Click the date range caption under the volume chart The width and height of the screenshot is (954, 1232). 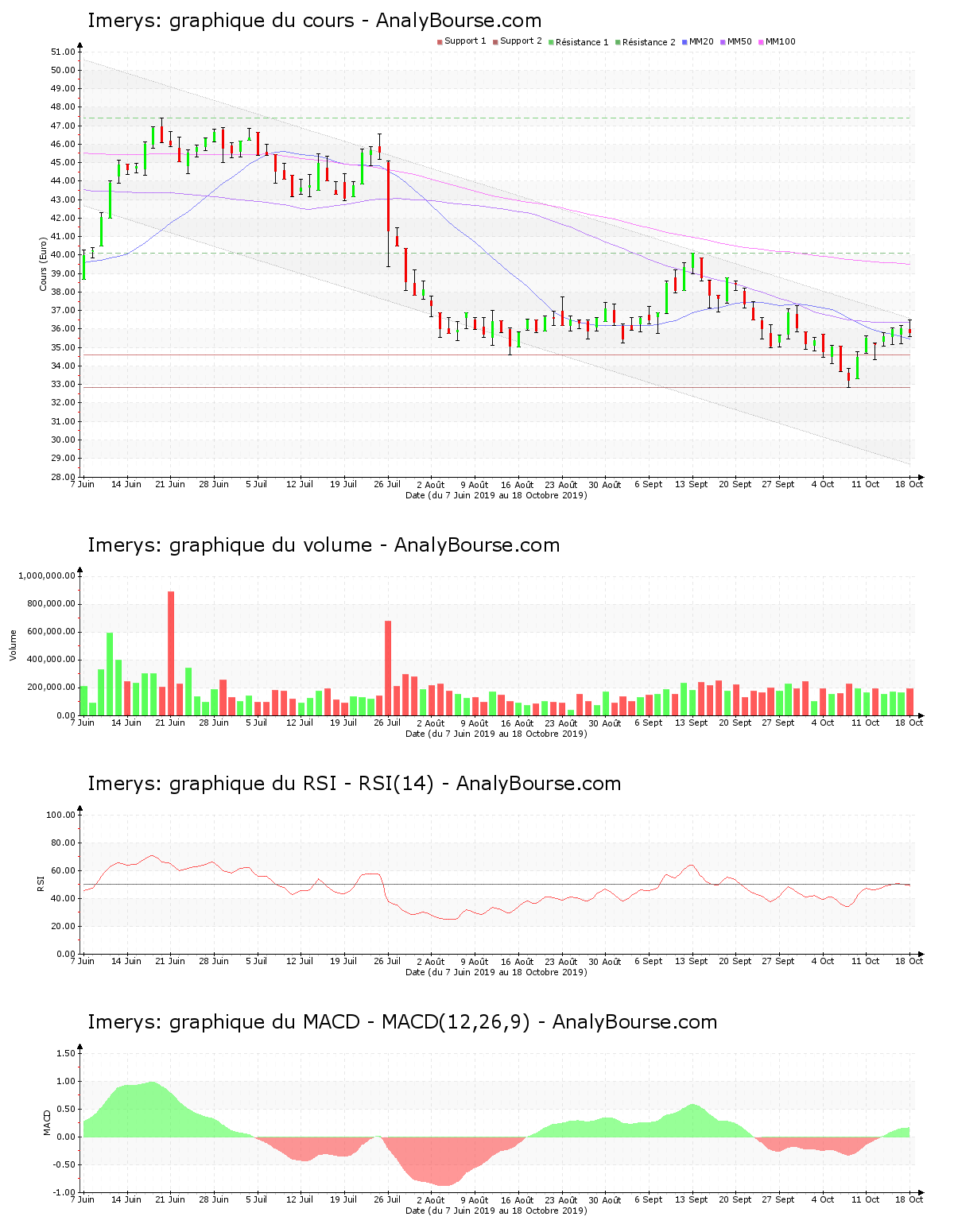pyautogui.click(x=496, y=734)
